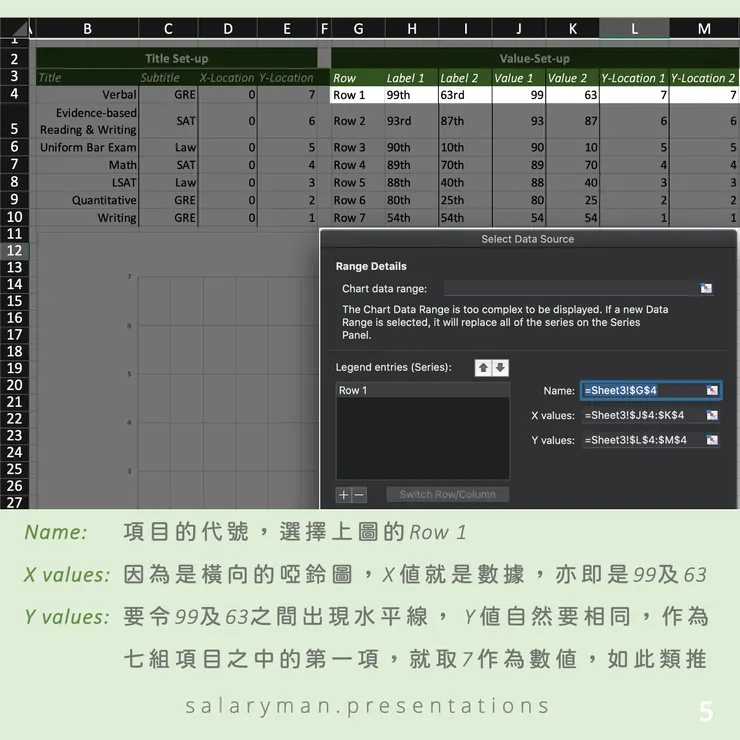Click 'Evidence-based Reading & Writing' cell
The image size is (740, 740).
[87, 121]
